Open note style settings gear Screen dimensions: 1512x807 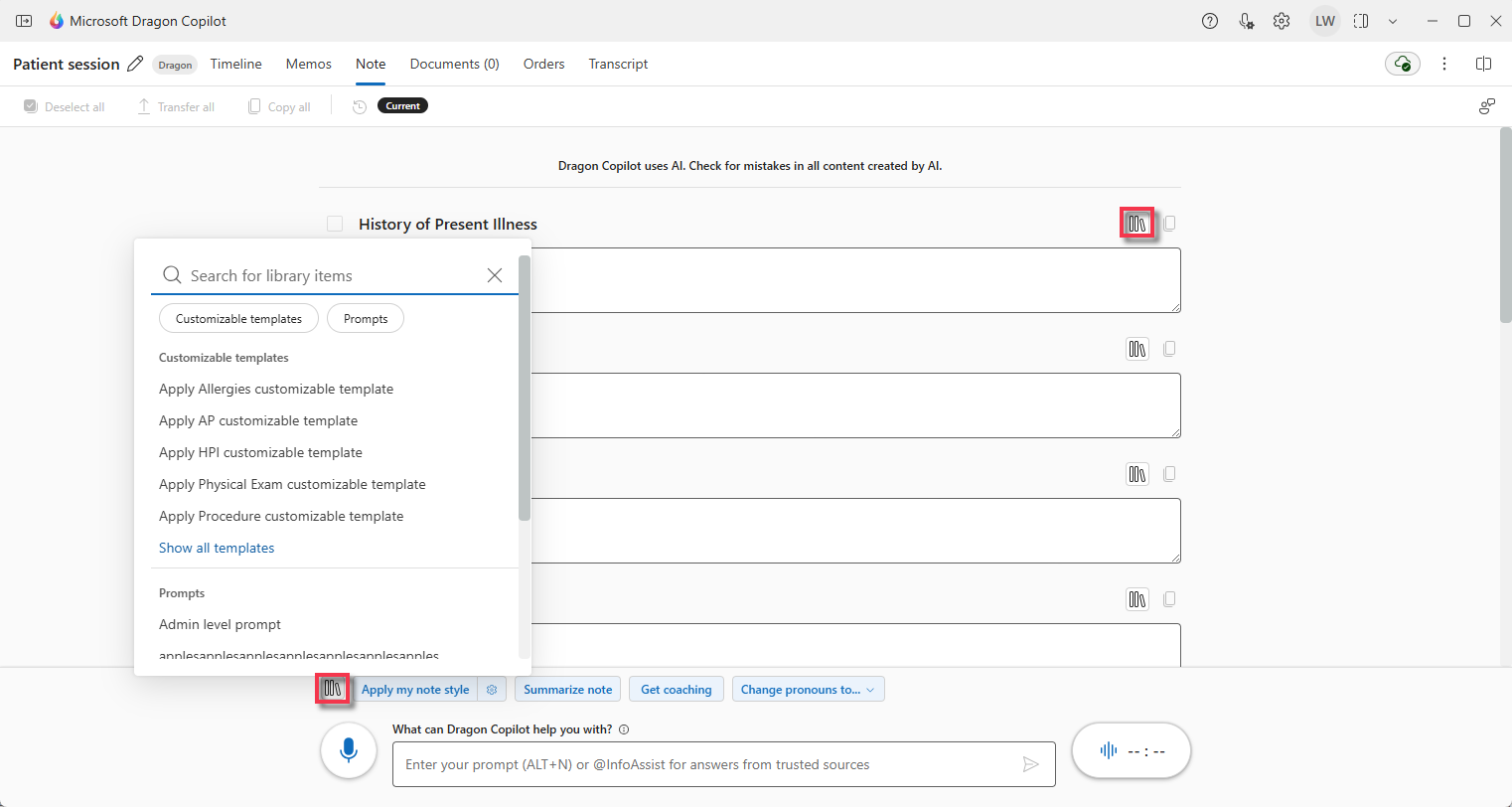[492, 689]
